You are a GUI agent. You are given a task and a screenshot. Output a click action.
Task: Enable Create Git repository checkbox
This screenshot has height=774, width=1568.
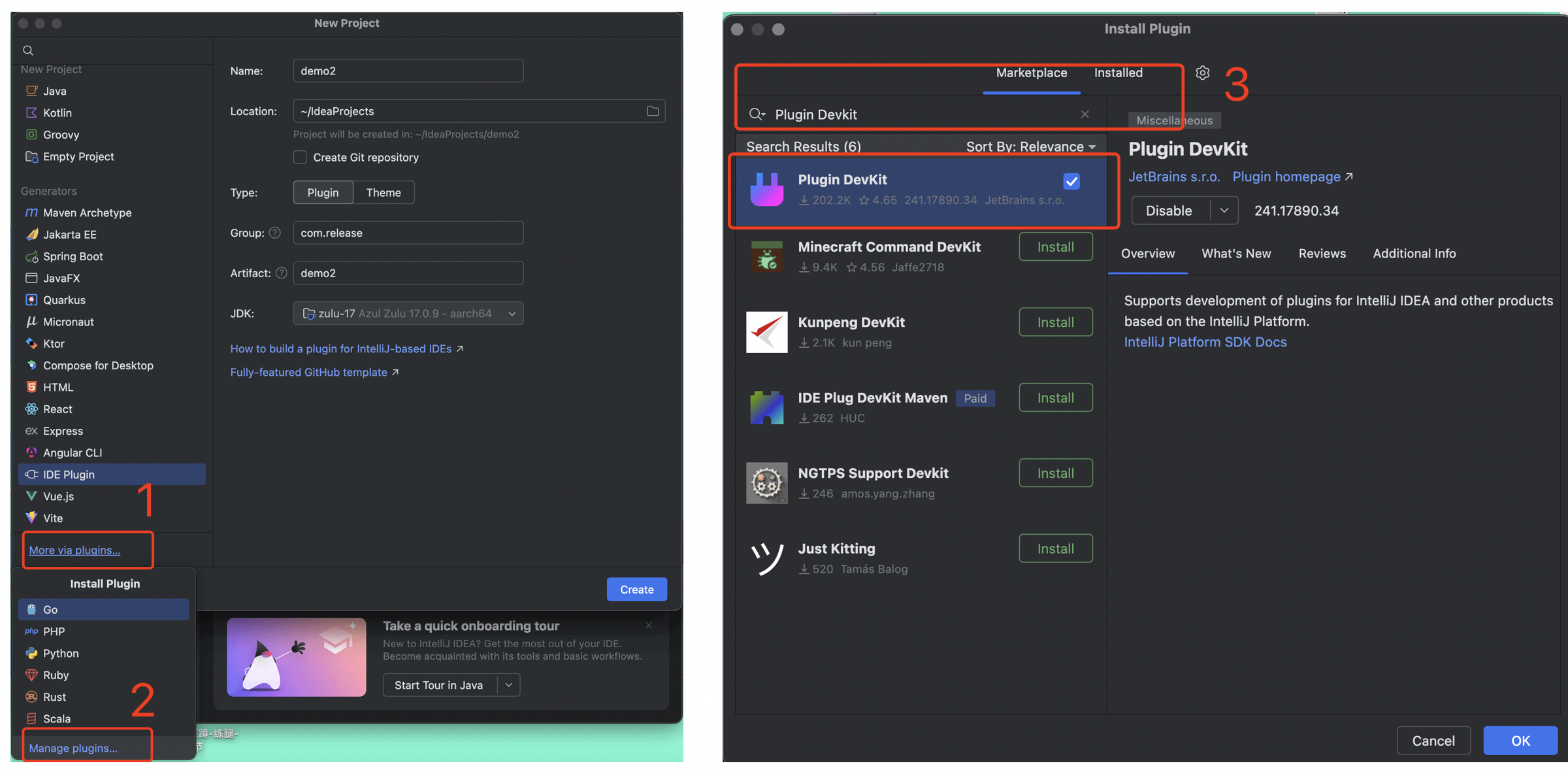[300, 158]
